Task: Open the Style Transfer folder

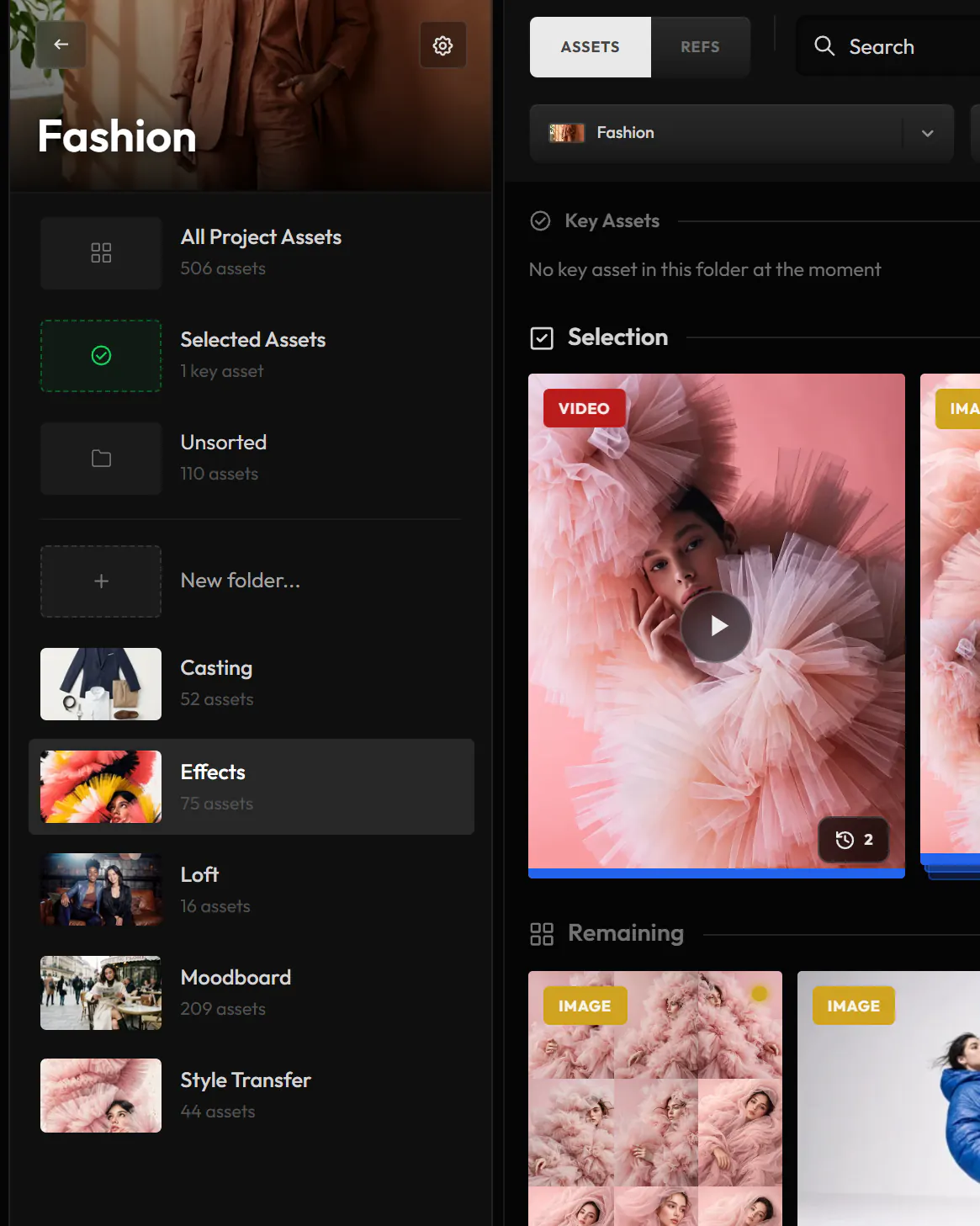Action: pos(252,1096)
